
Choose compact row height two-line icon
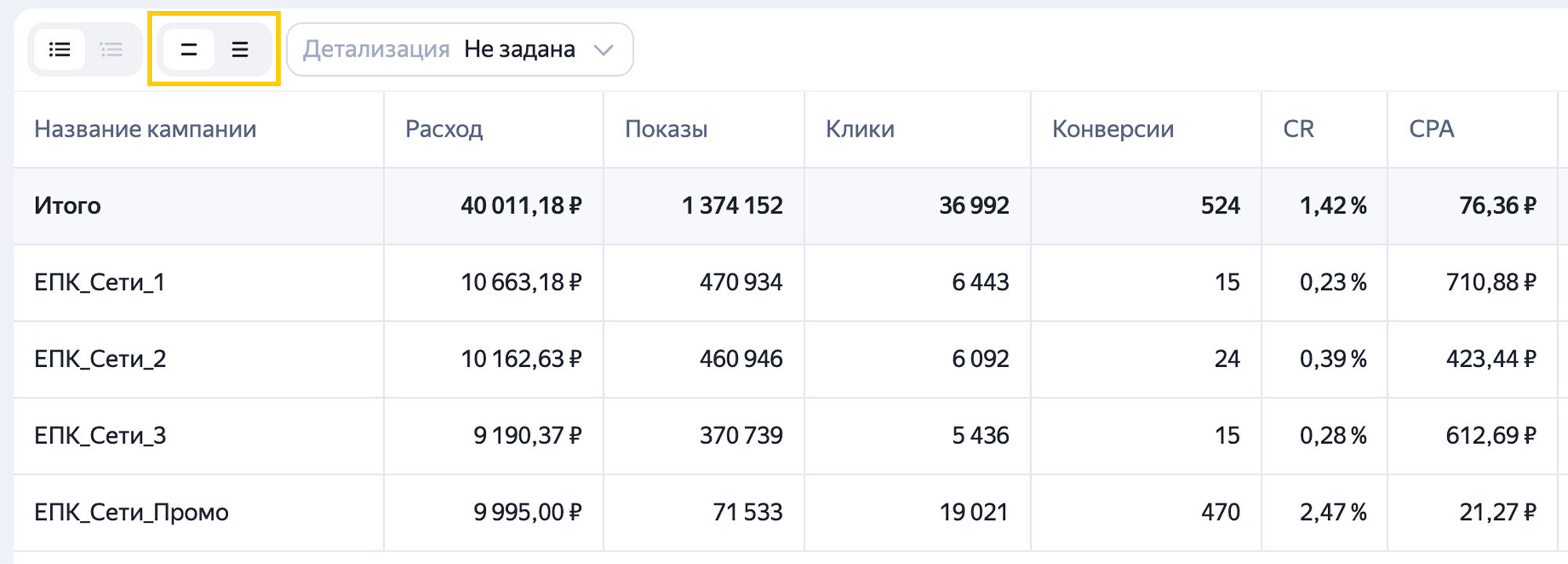pyautogui.click(x=188, y=49)
